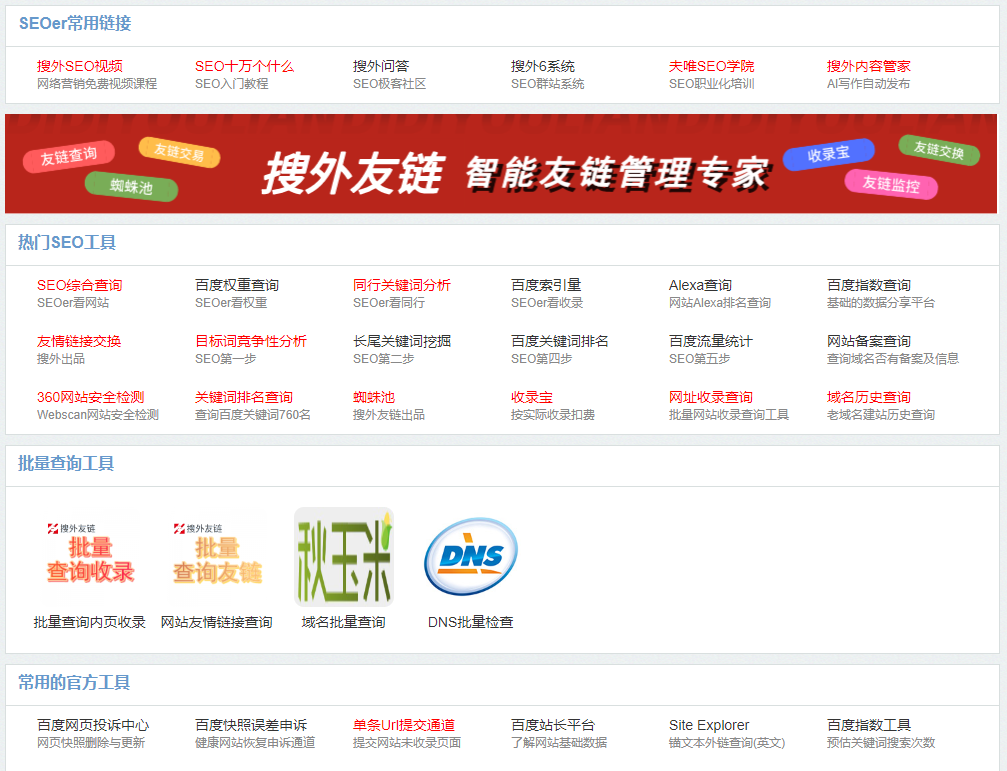Open red 收录宝 link in tools list
This screenshot has height=771, width=1007.
click(532, 397)
